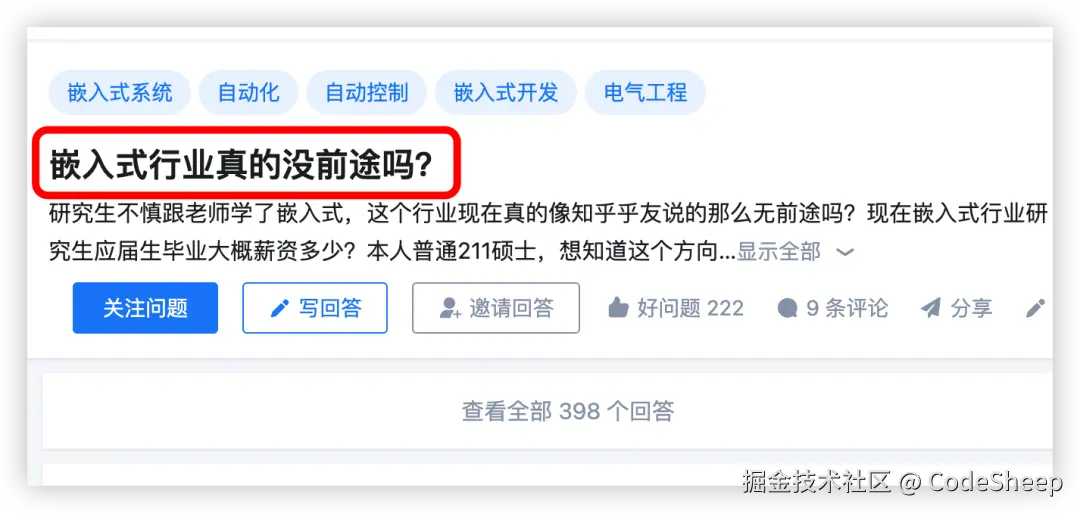Click the 邀请回答 button
1080x513 pixels.
tap(496, 308)
